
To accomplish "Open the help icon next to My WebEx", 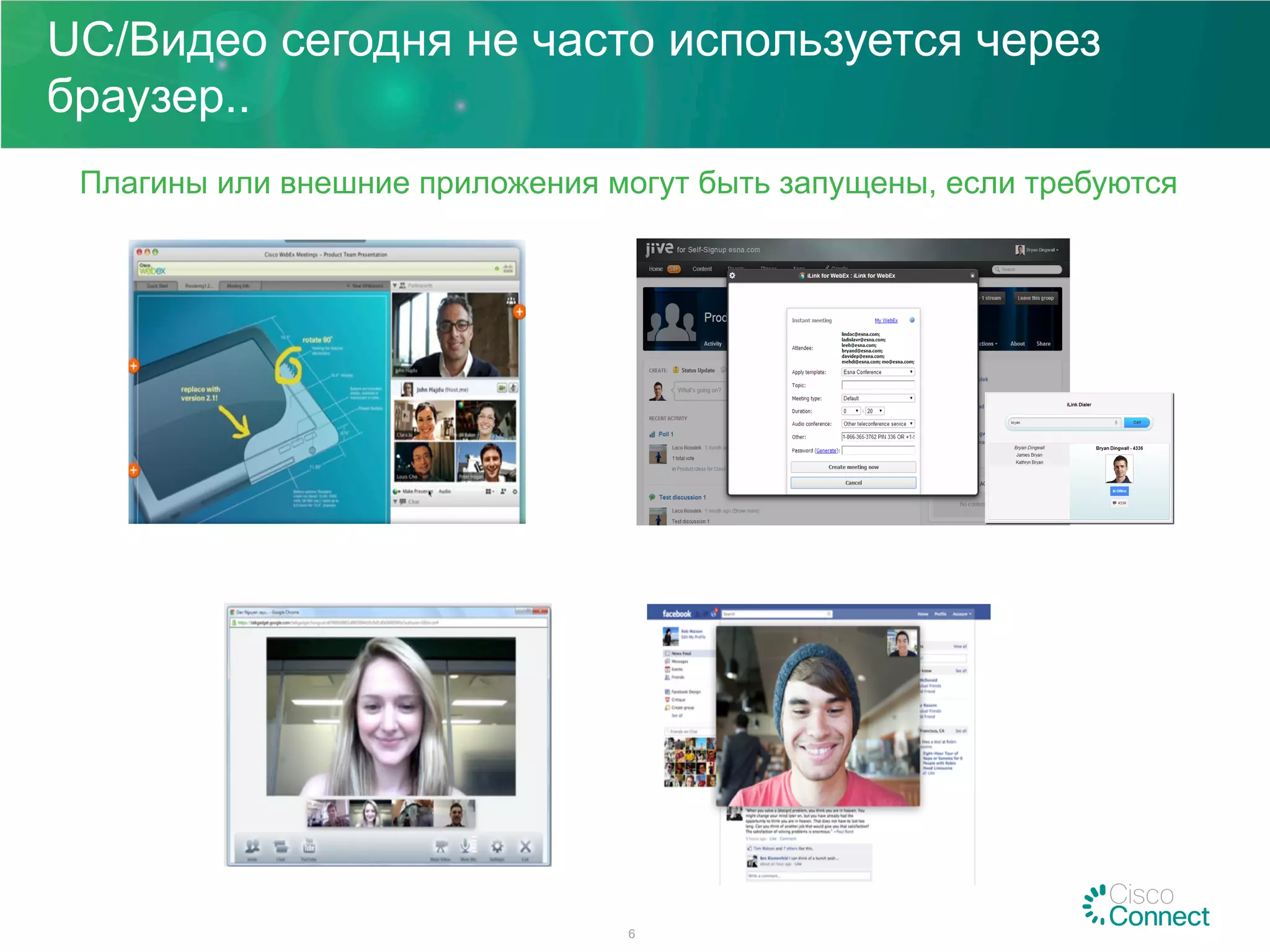I will pos(912,320).
